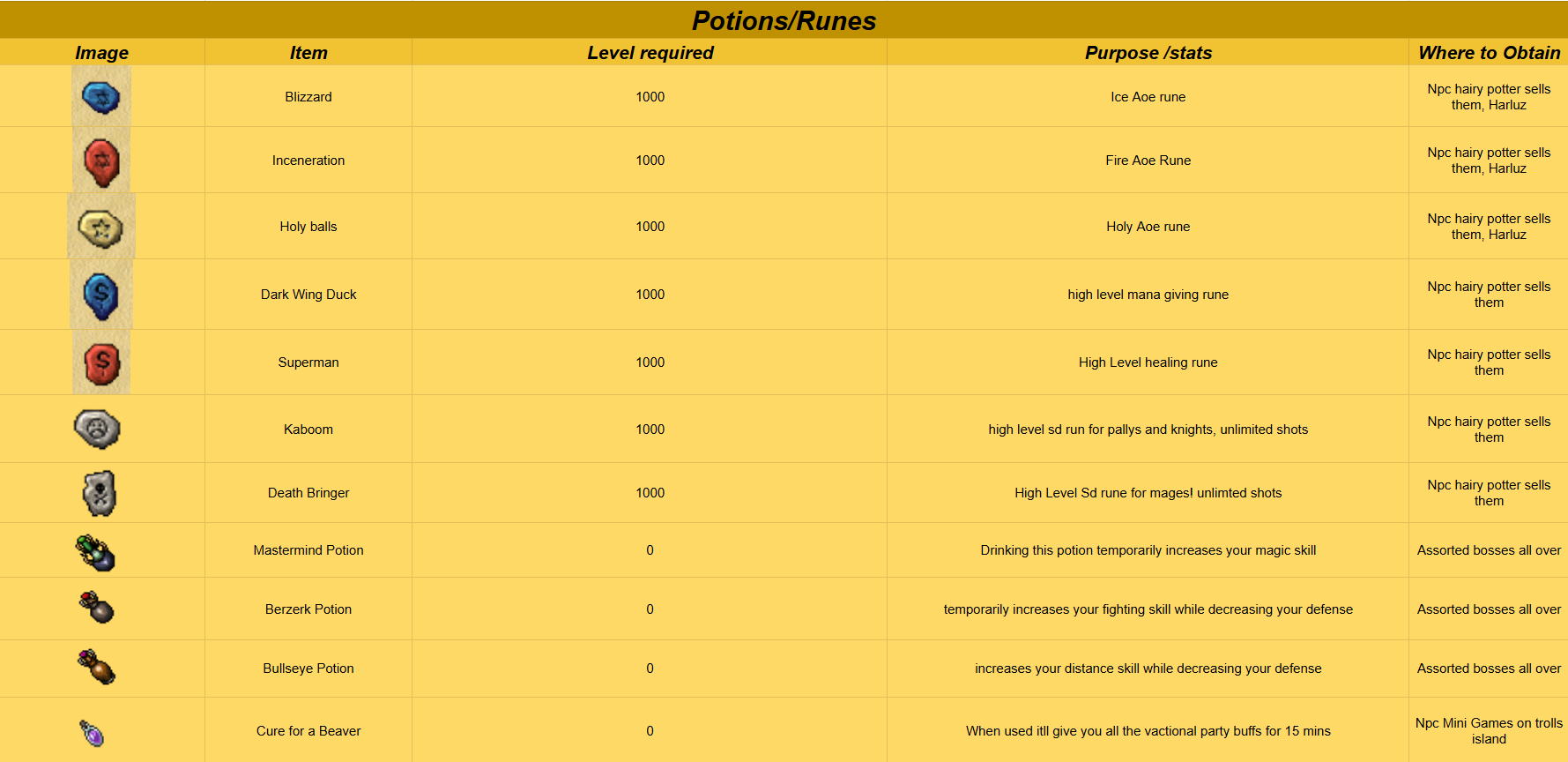Click the Bullseye Potion bottle image
Screen dimensions: 1568x762
(x=97, y=667)
